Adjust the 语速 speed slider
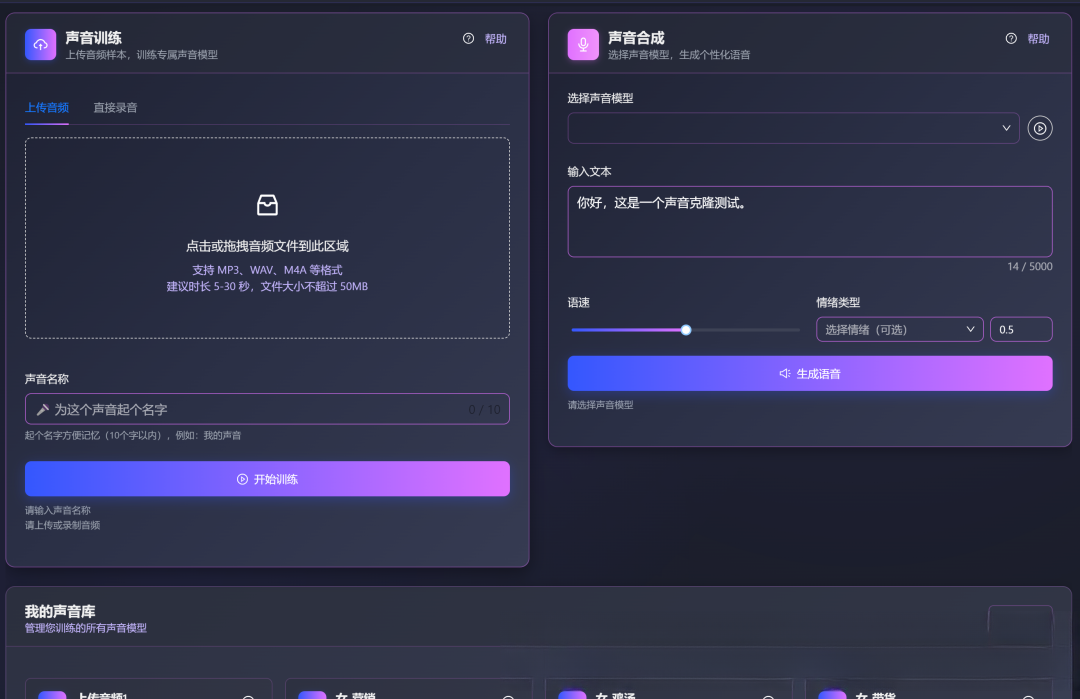 point(685,329)
